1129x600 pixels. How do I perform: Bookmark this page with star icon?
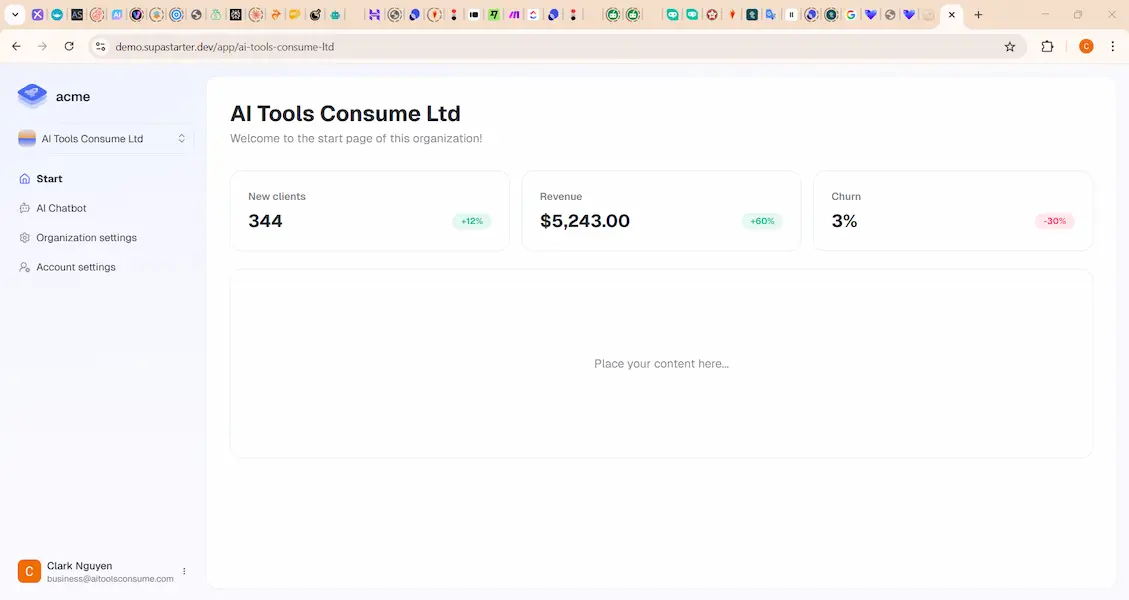pyautogui.click(x=1010, y=47)
